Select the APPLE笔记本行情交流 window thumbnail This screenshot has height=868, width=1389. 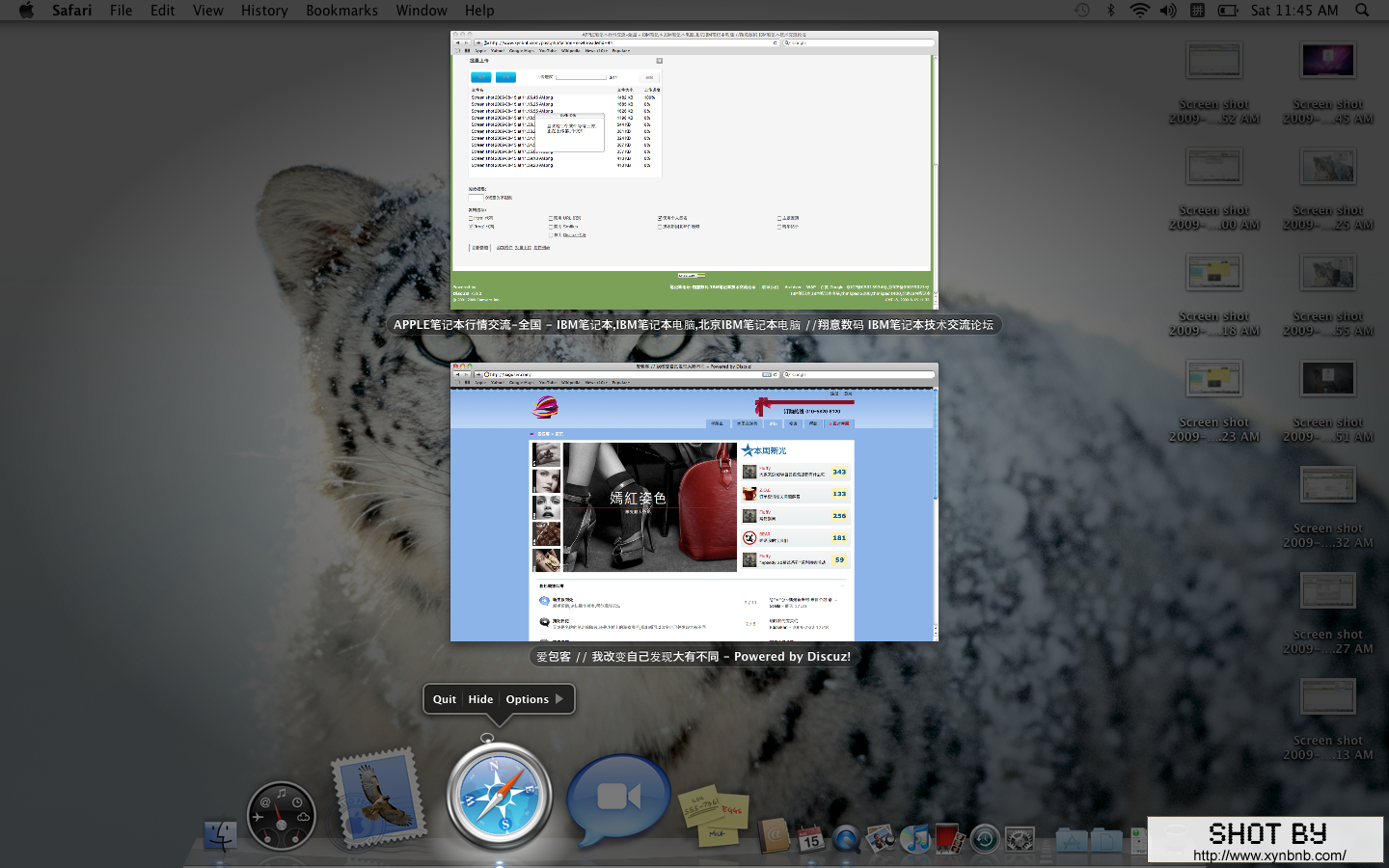[x=694, y=170]
